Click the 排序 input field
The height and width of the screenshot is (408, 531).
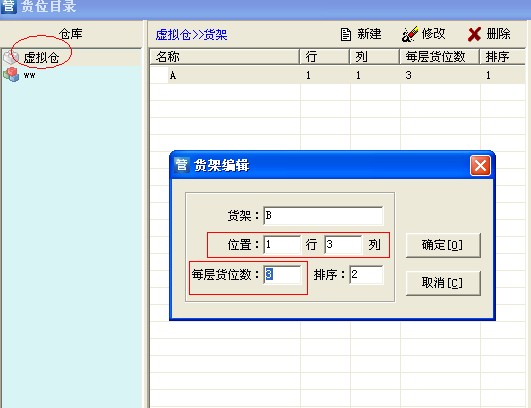point(366,274)
